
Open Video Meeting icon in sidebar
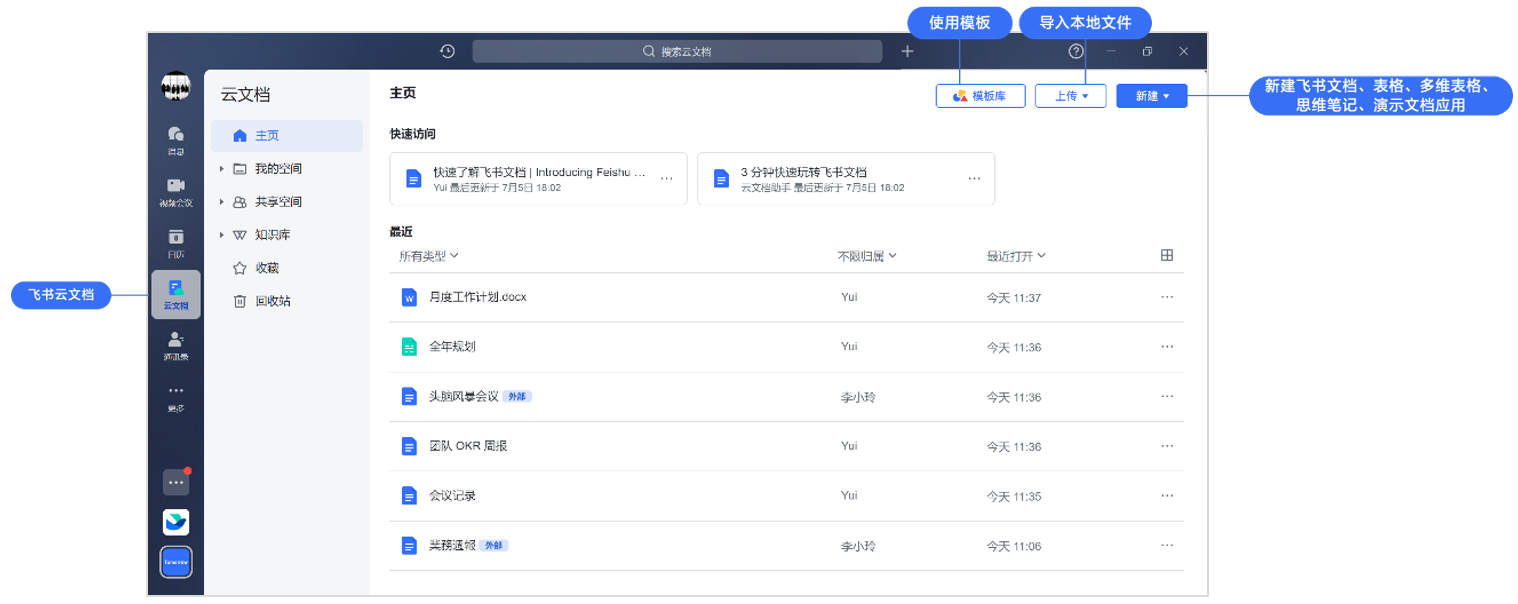(x=176, y=190)
